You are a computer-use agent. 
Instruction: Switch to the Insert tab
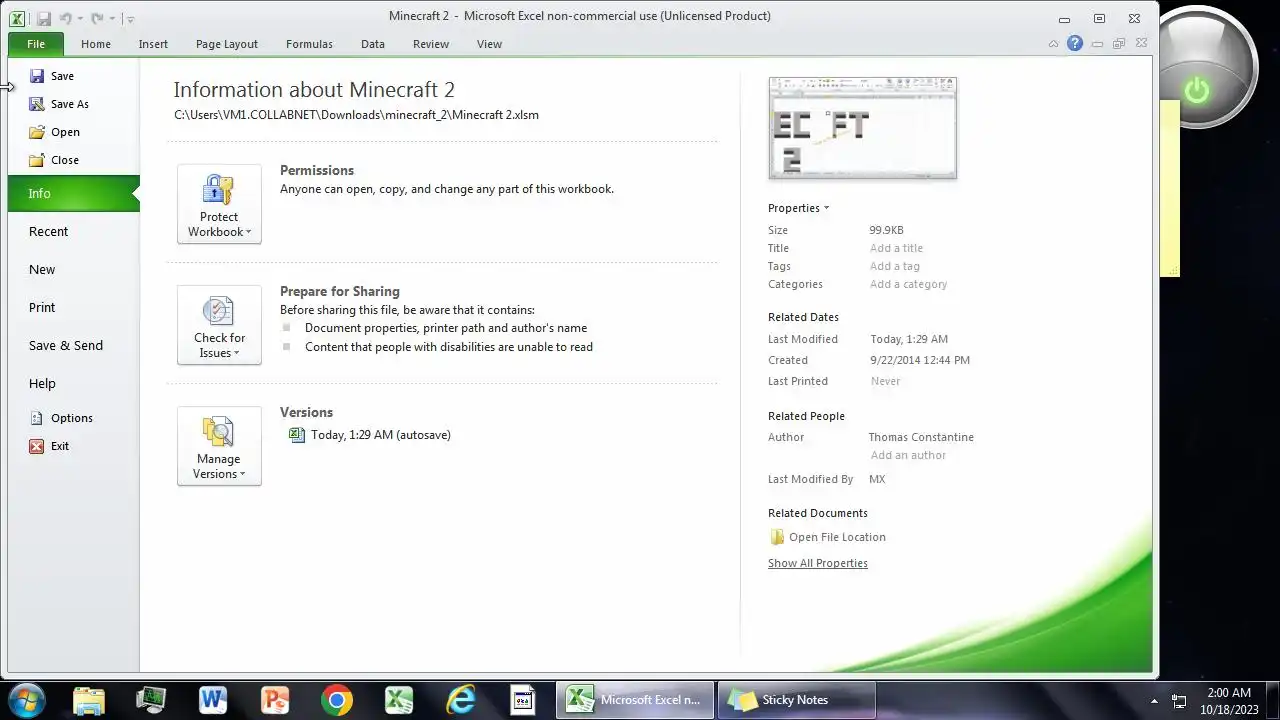click(x=153, y=44)
